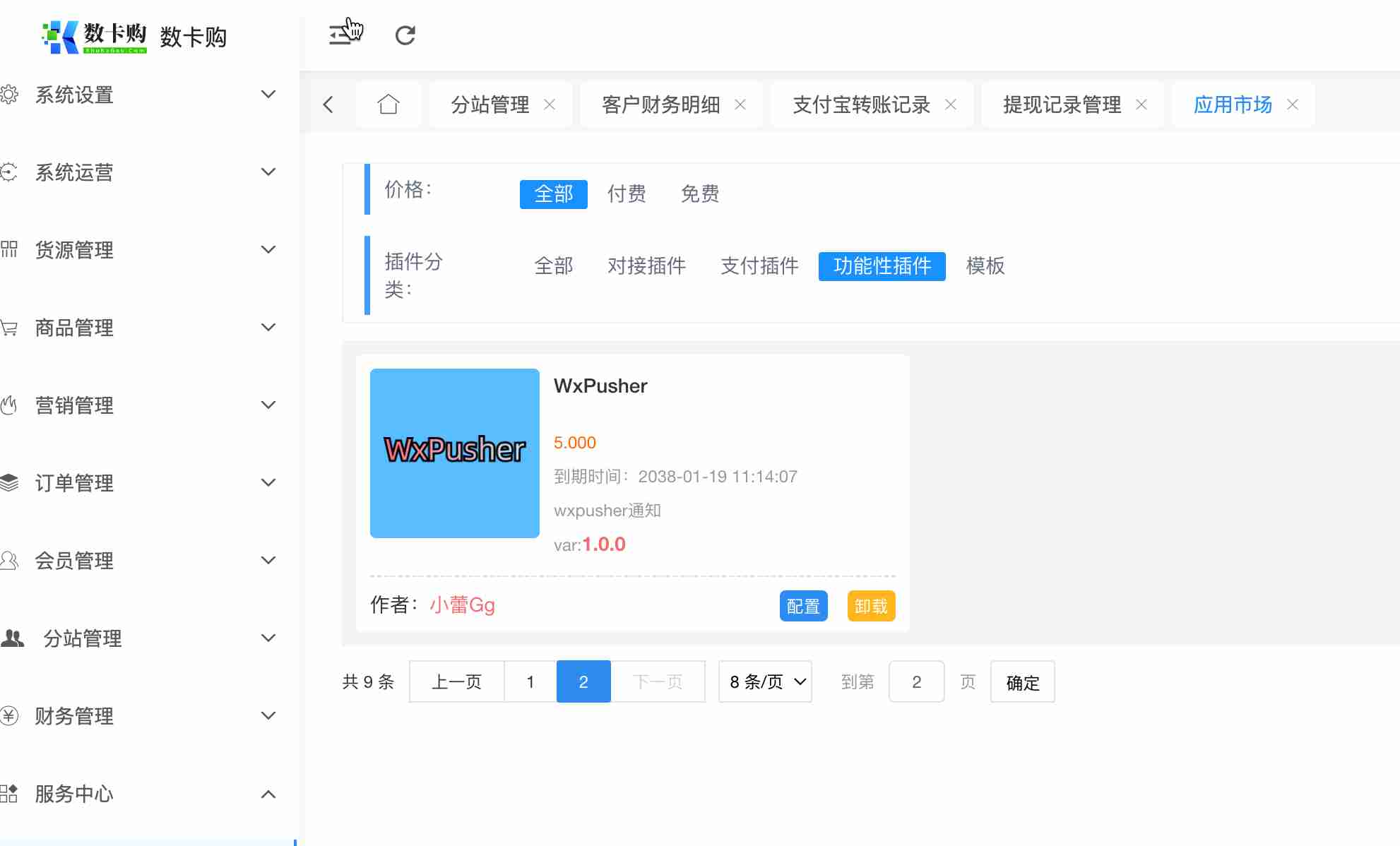Go to the home tab icon
Image resolution: width=1400 pixels, height=846 pixels.
click(388, 105)
